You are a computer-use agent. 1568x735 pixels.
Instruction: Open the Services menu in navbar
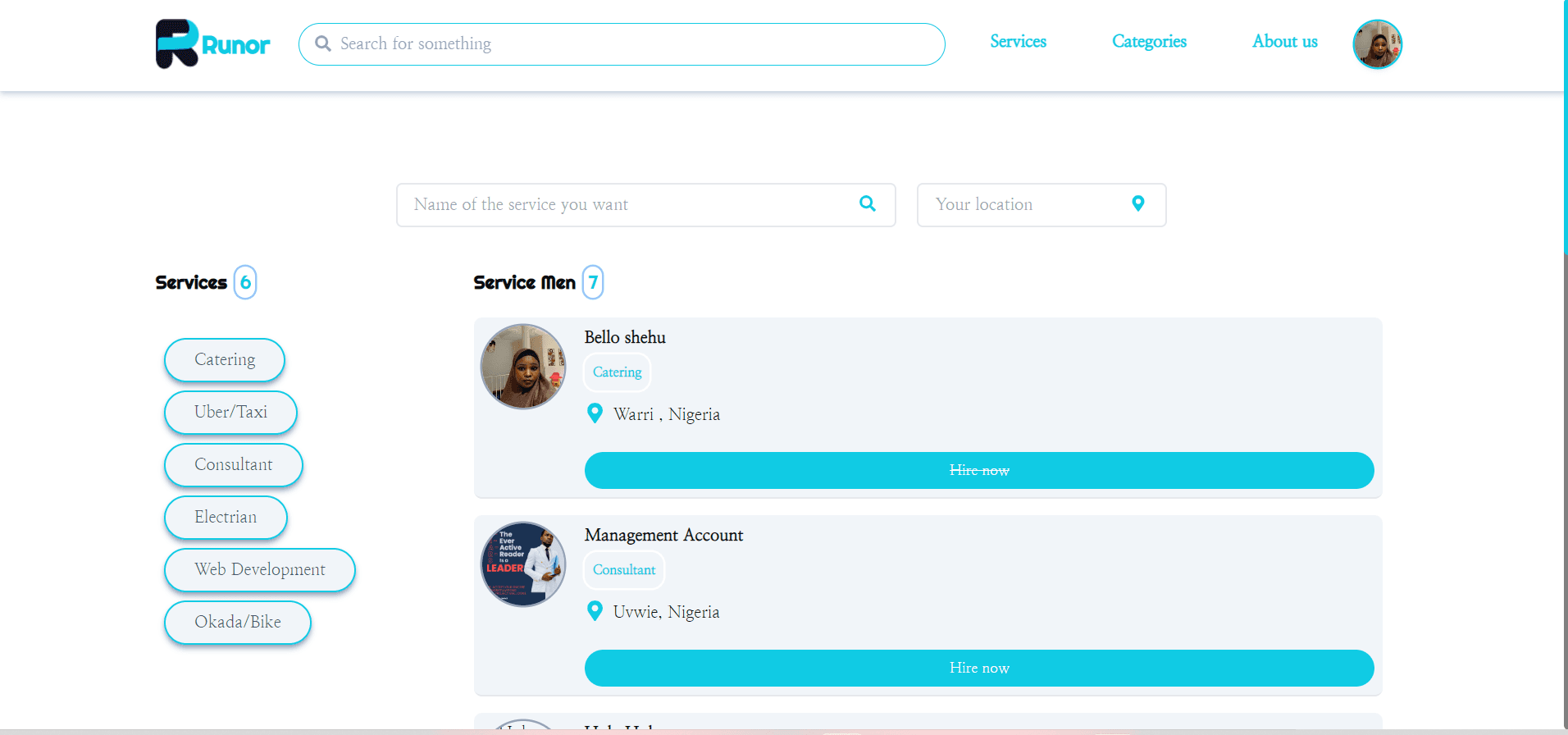tap(1018, 42)
